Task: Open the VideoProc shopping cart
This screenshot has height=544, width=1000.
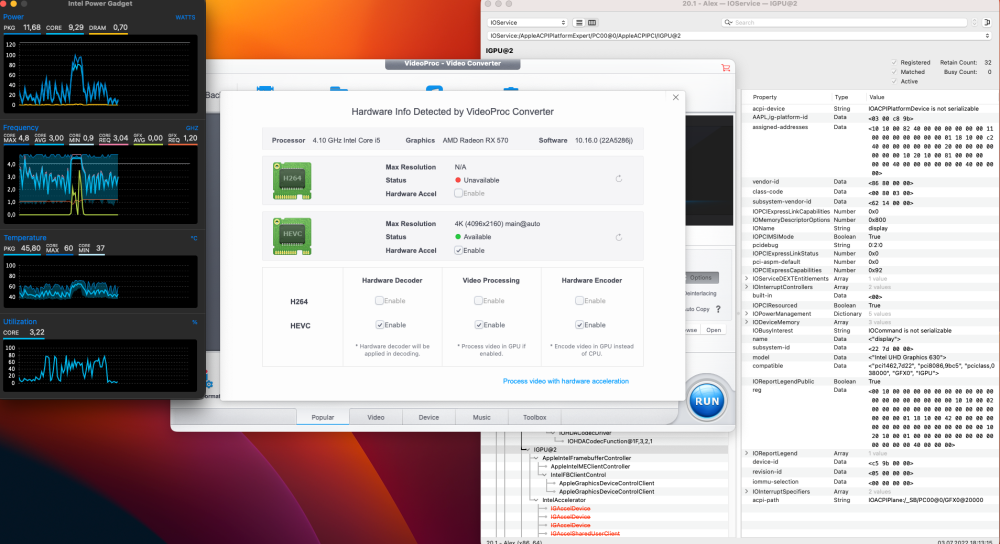Action: click(725, 68)
